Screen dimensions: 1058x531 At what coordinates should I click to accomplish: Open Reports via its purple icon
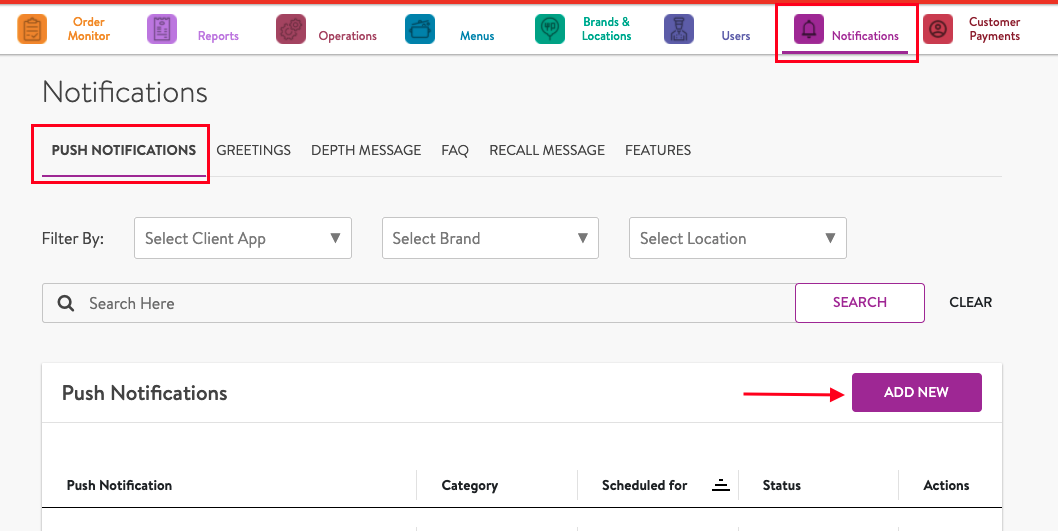(x=162, y=30)
